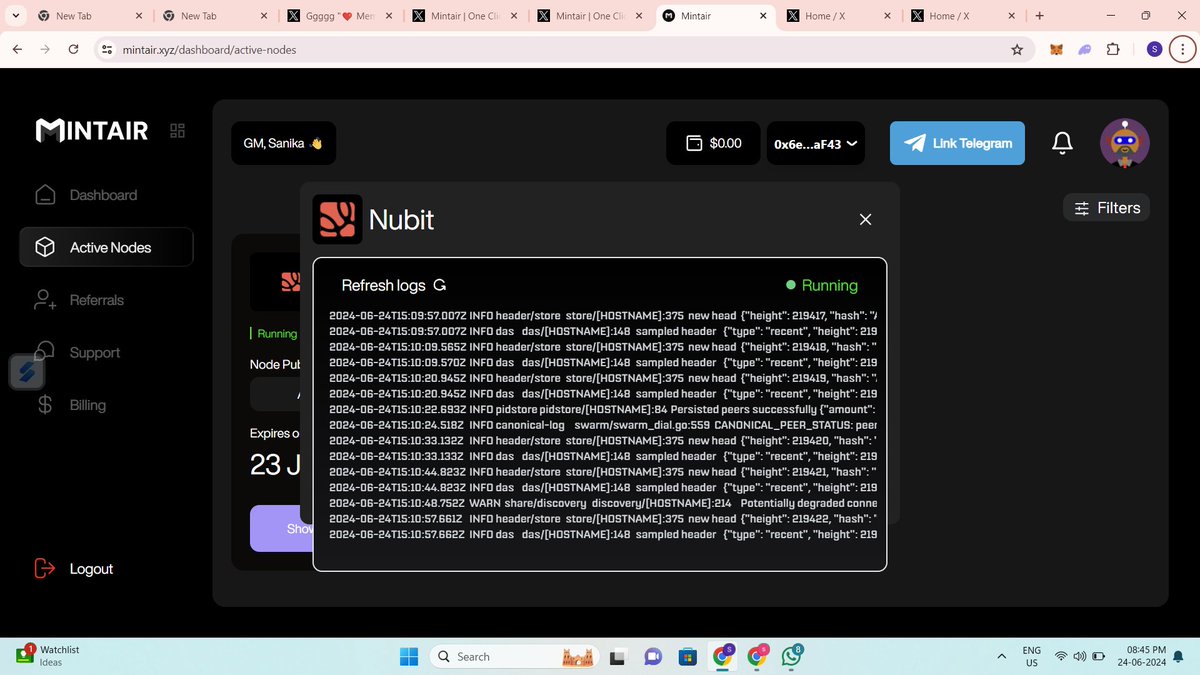The image size is (1200, 675).
Task: Select the WARN share/discovery log line
Action: click(603, 503)
